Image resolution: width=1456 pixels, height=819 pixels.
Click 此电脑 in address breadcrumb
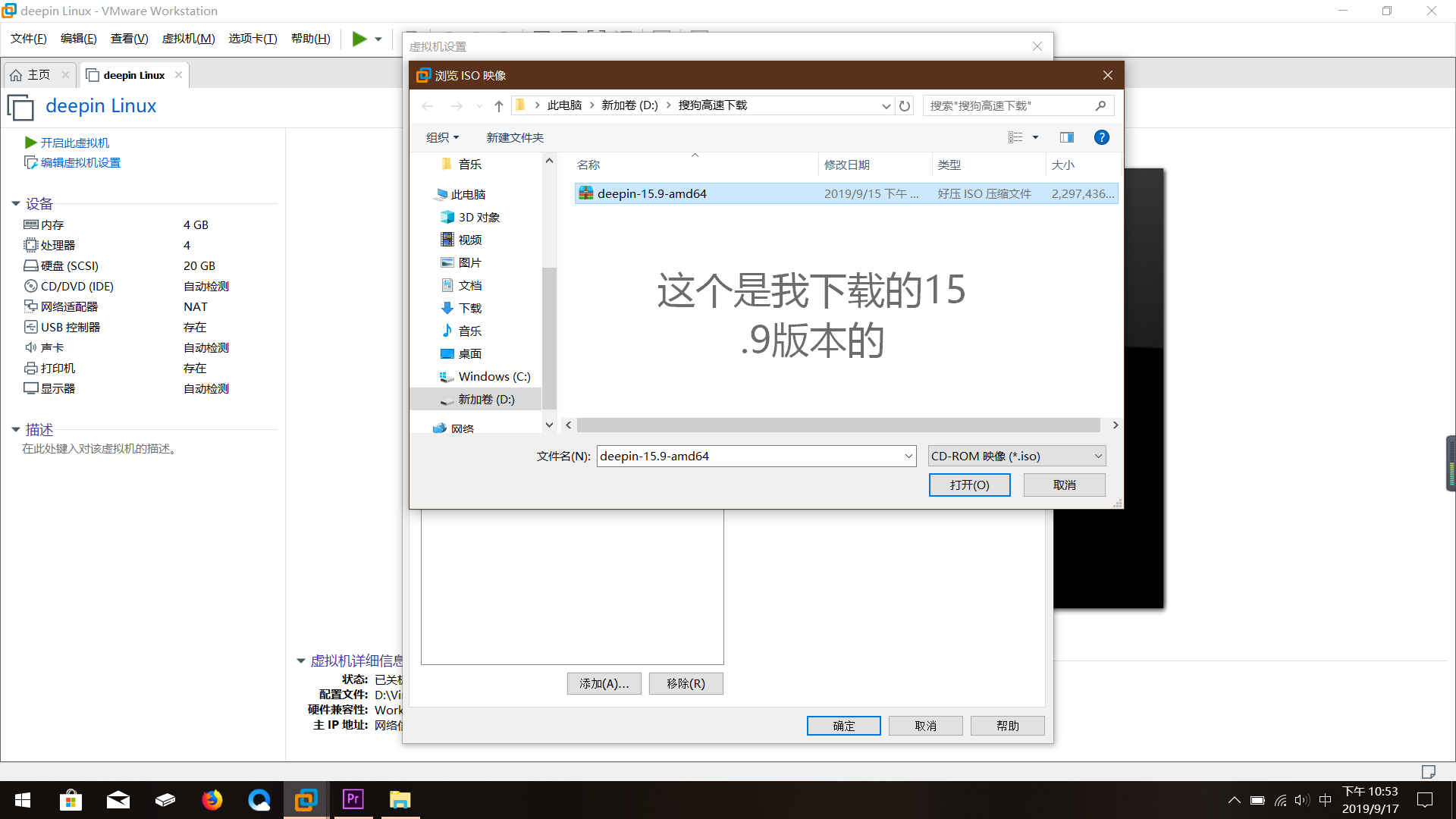click(x=564, y=105)
